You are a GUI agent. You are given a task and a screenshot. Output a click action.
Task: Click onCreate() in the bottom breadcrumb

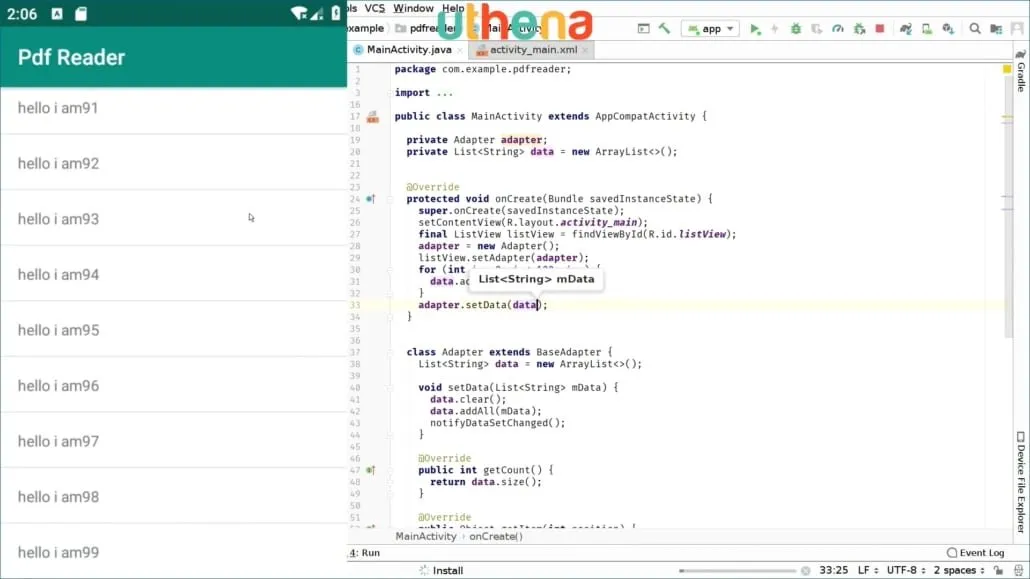coord(496,536)
